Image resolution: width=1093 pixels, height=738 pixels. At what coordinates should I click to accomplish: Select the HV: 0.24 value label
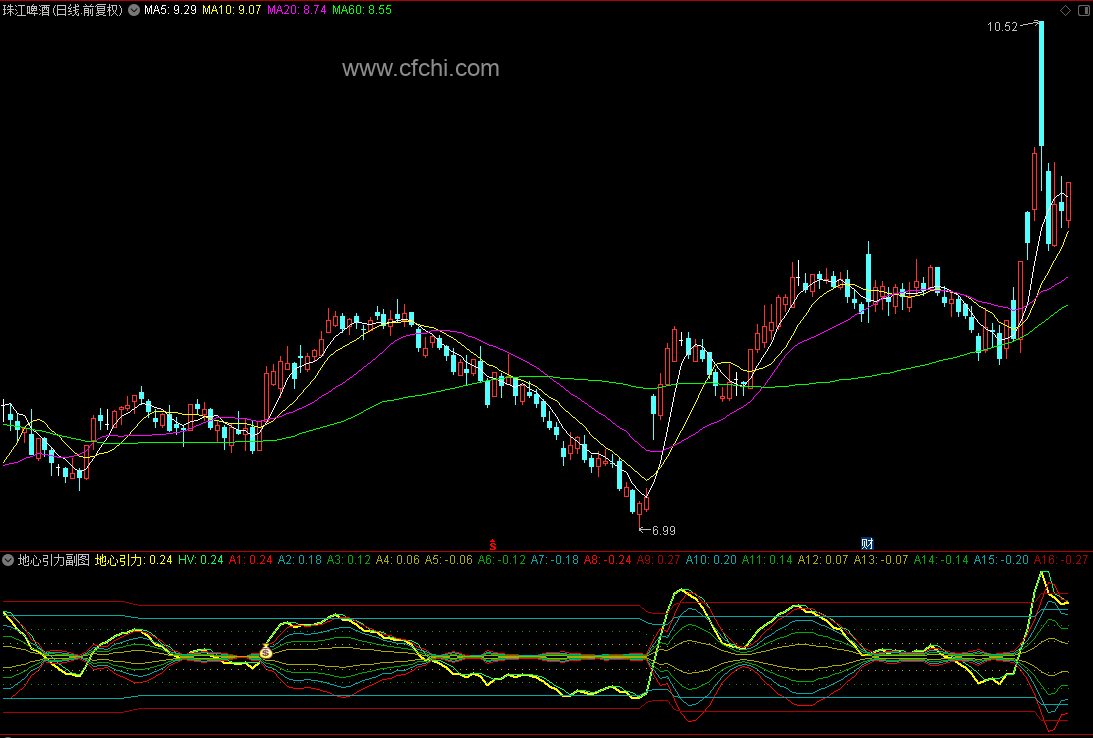[201, 560]
